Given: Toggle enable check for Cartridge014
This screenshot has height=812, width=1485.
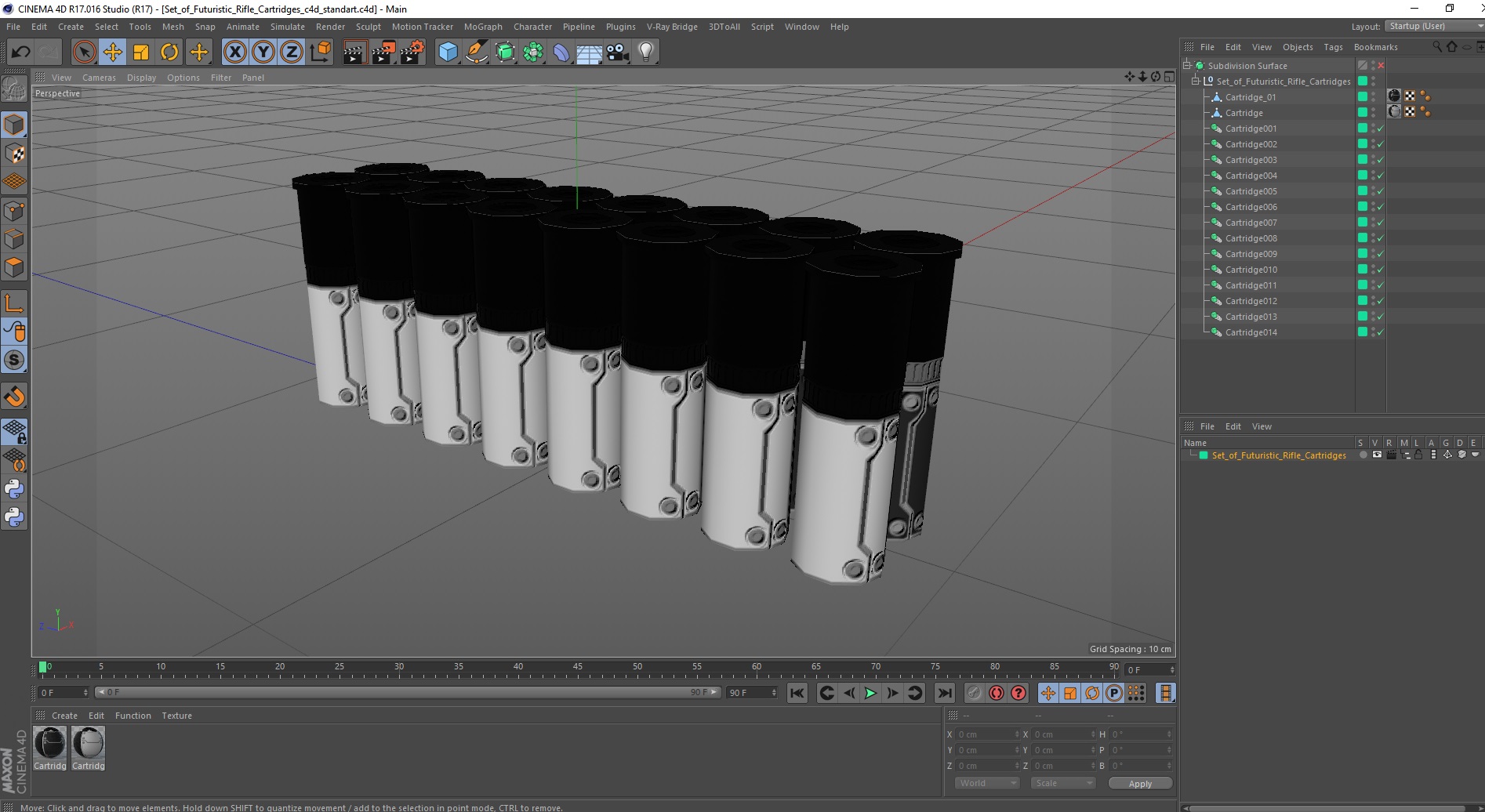Looking at the screenshot, I should [1381, 332].
